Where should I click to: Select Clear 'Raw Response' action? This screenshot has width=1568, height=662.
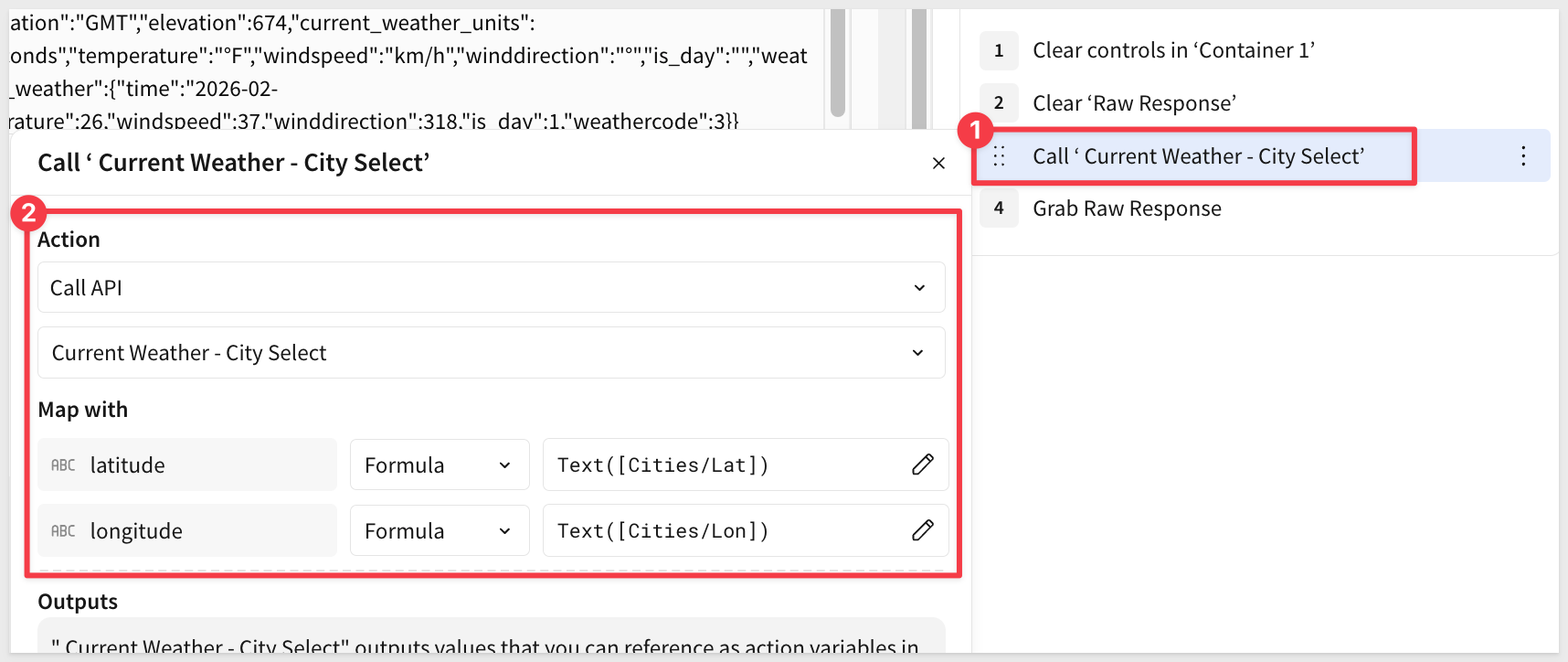[1134, 103]
